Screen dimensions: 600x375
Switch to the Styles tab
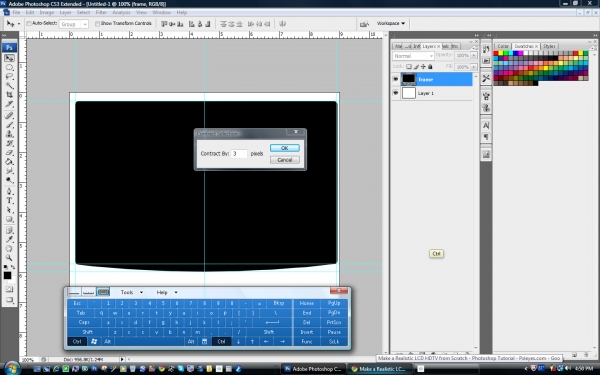549,46
